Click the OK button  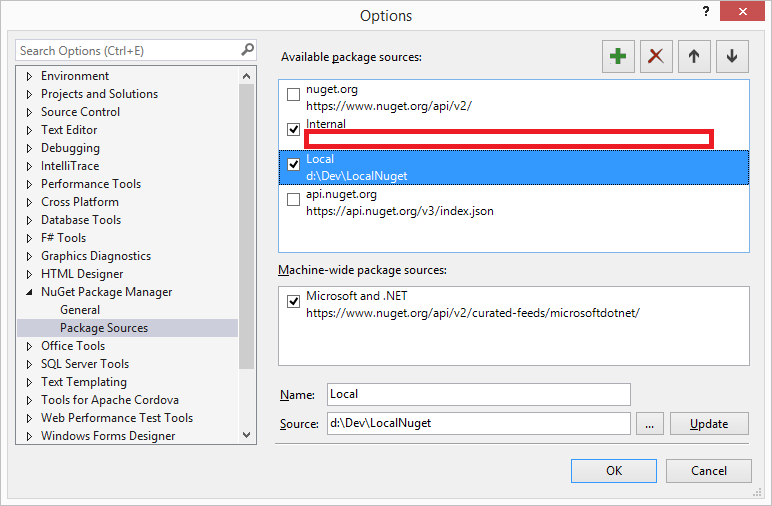pyautogui.click(x=613, y=471)
